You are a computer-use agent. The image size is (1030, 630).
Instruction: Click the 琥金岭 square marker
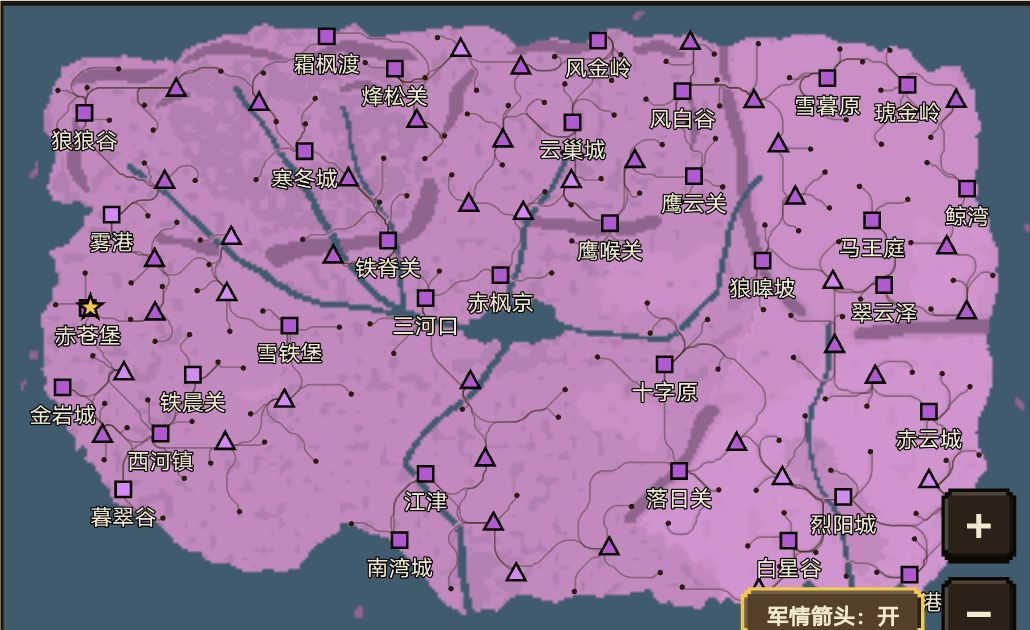tap(907, 85)
